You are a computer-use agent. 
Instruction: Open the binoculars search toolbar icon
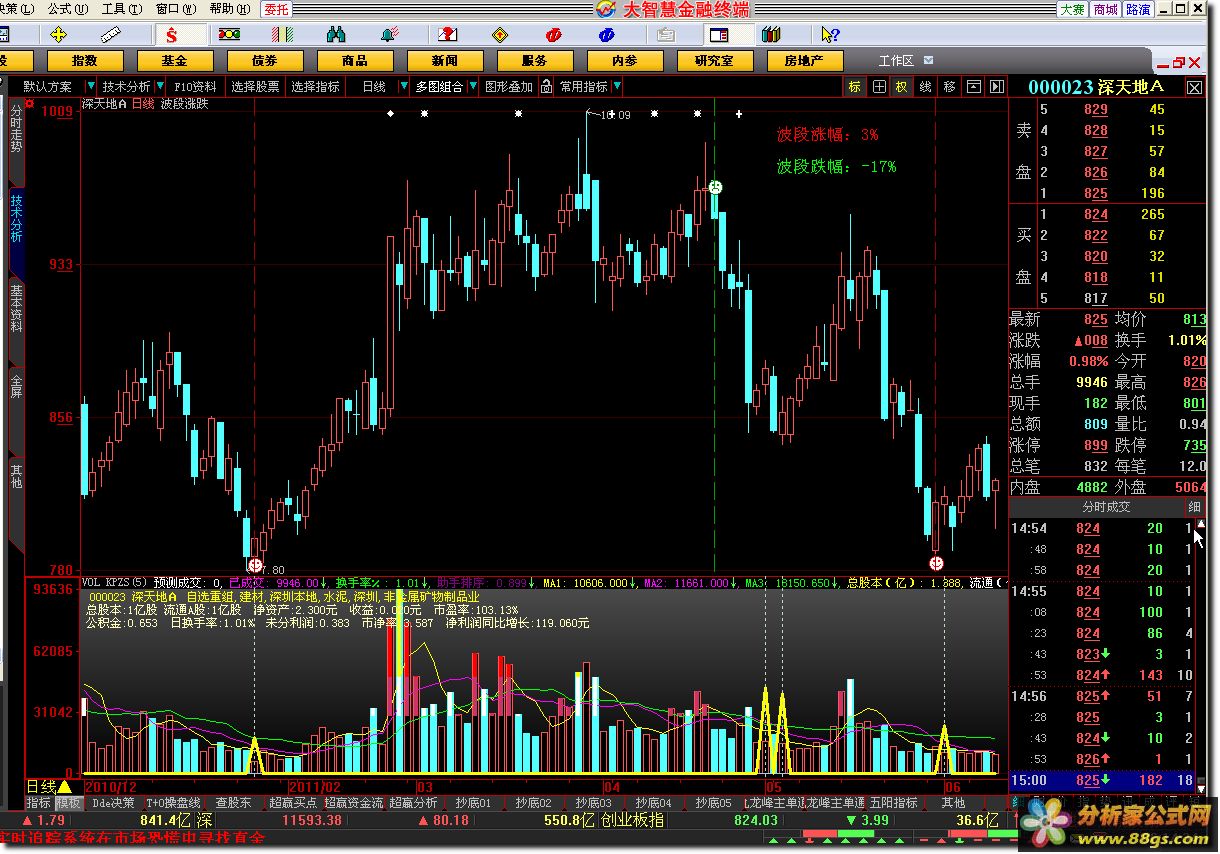click(x=338, y=35)
